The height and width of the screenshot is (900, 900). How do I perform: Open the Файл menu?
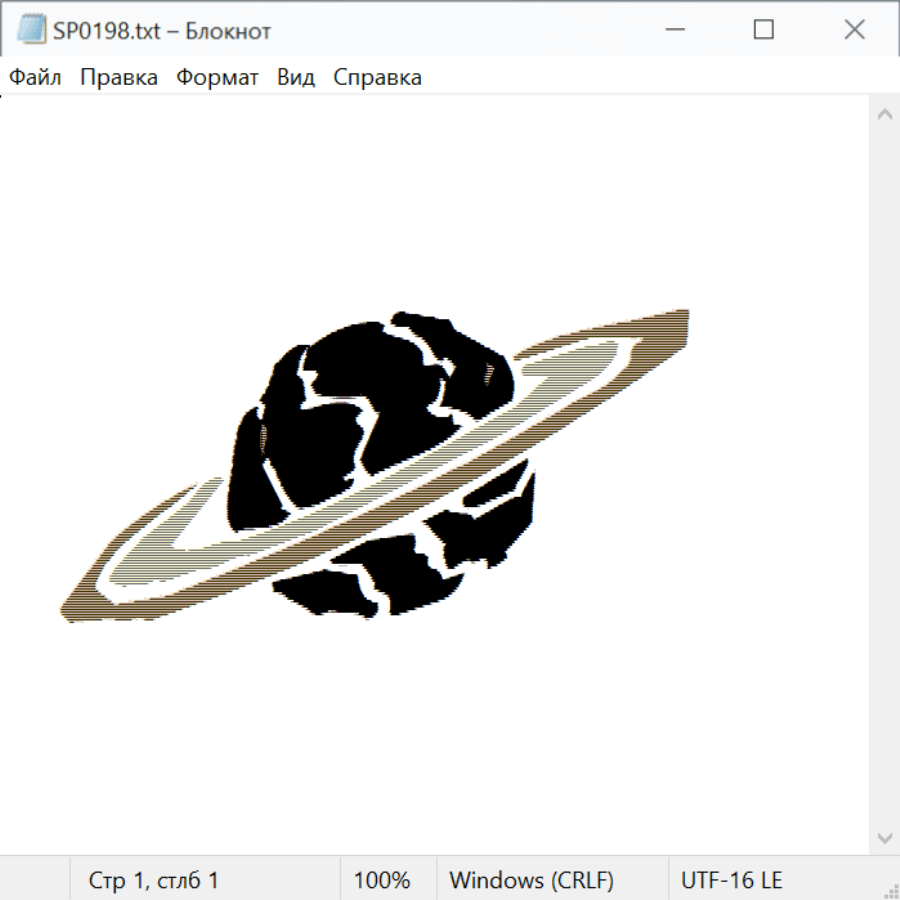click(36, 77)
